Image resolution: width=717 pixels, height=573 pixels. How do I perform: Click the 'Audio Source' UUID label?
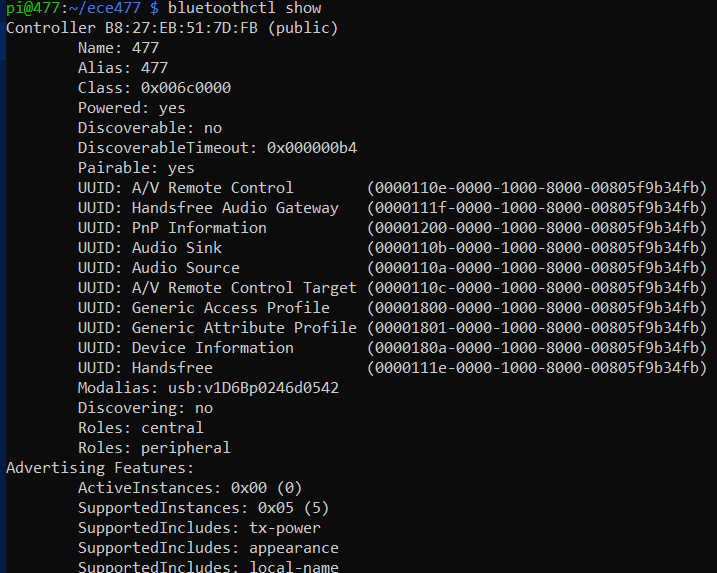point(186,268)
